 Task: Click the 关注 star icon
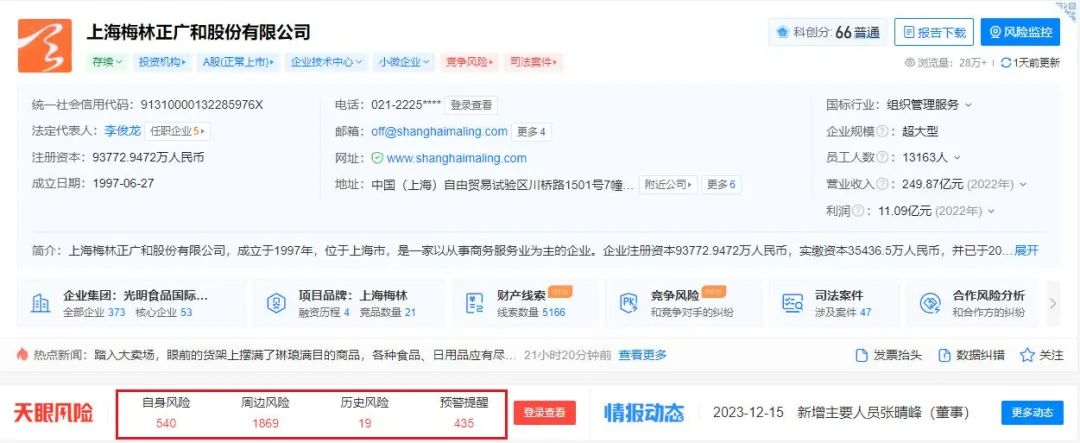coord(1027,356)
